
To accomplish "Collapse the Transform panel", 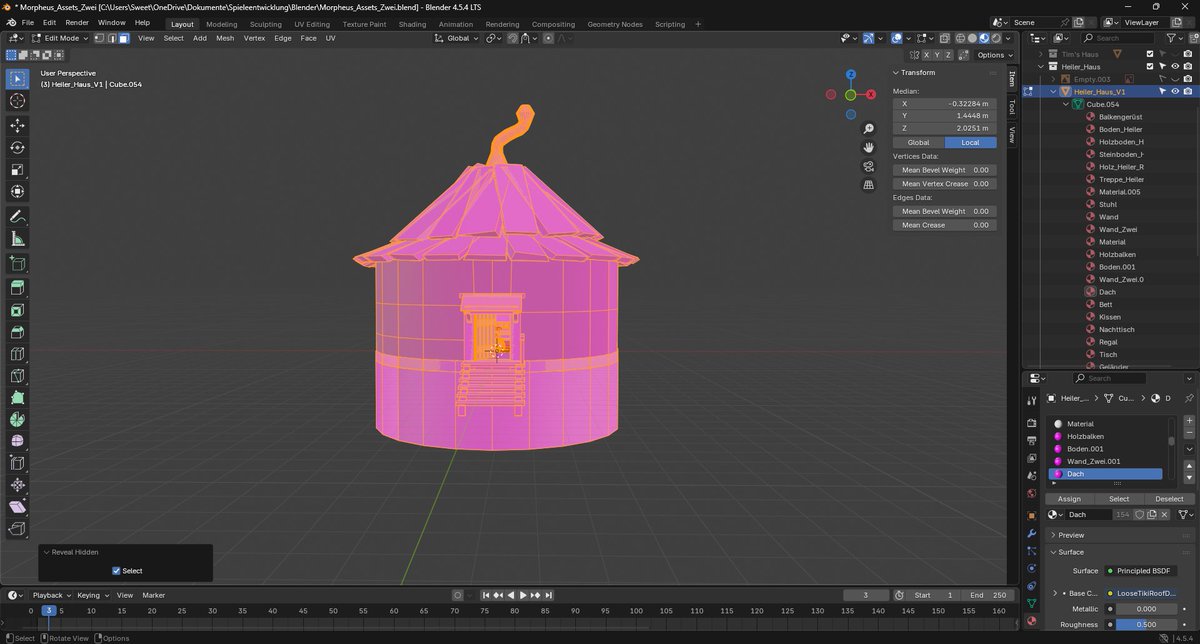I will pos(896,72).
